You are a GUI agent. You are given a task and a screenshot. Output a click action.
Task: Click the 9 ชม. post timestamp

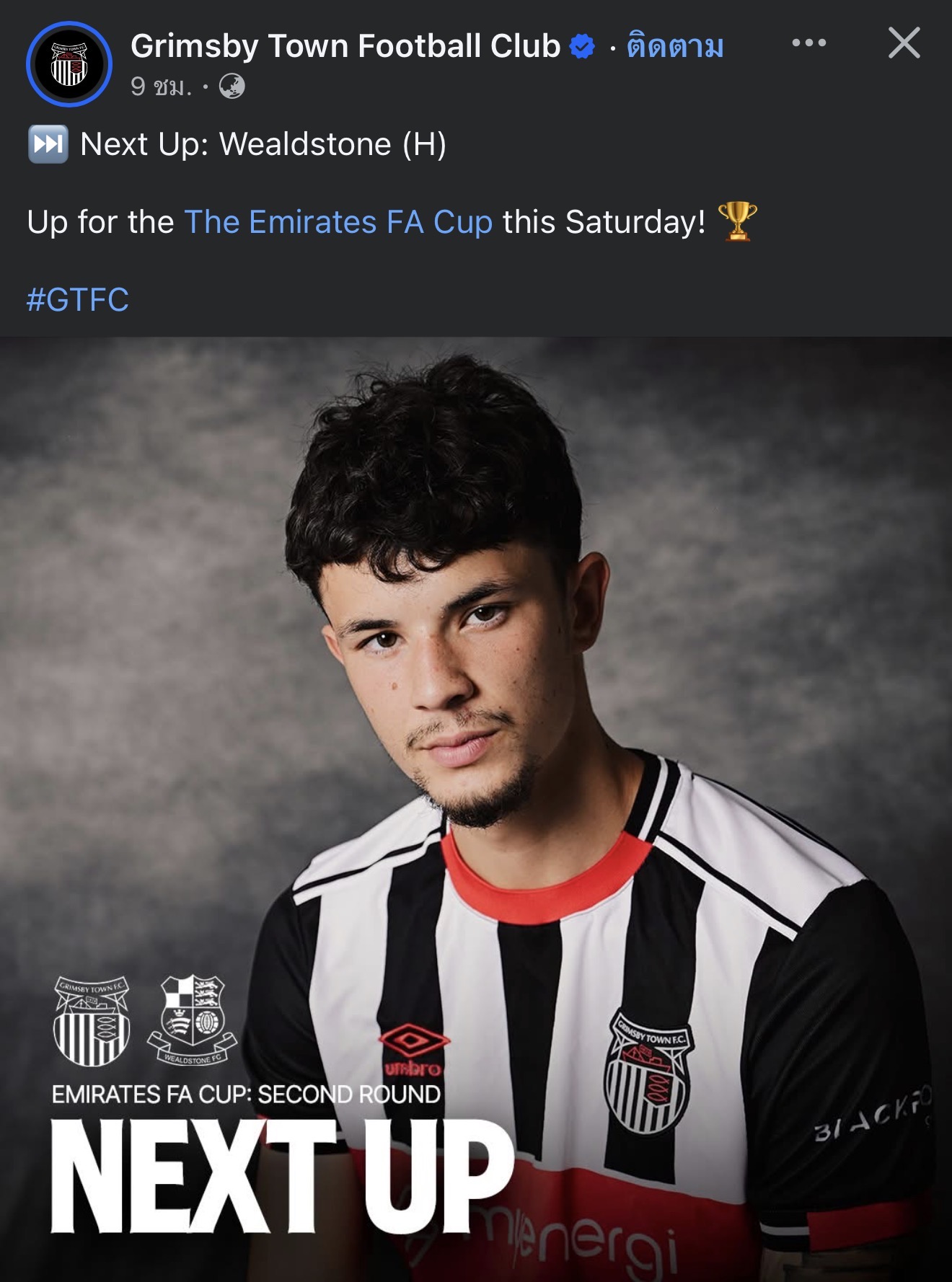coord(161,87)
